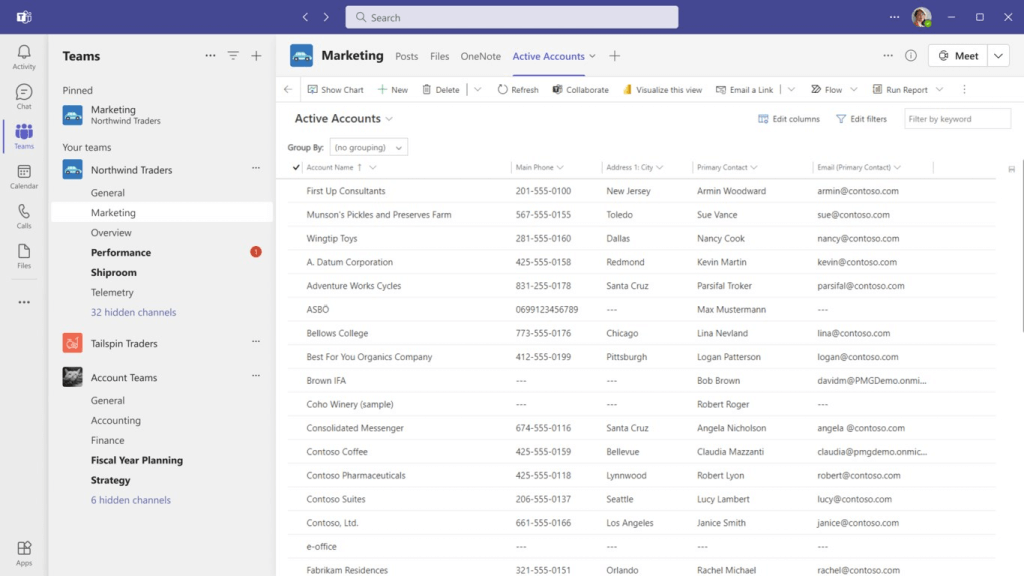Open the Activity feed in sidebar
The width and height of the screenshot is (1024, 576).
click(24, 57)
